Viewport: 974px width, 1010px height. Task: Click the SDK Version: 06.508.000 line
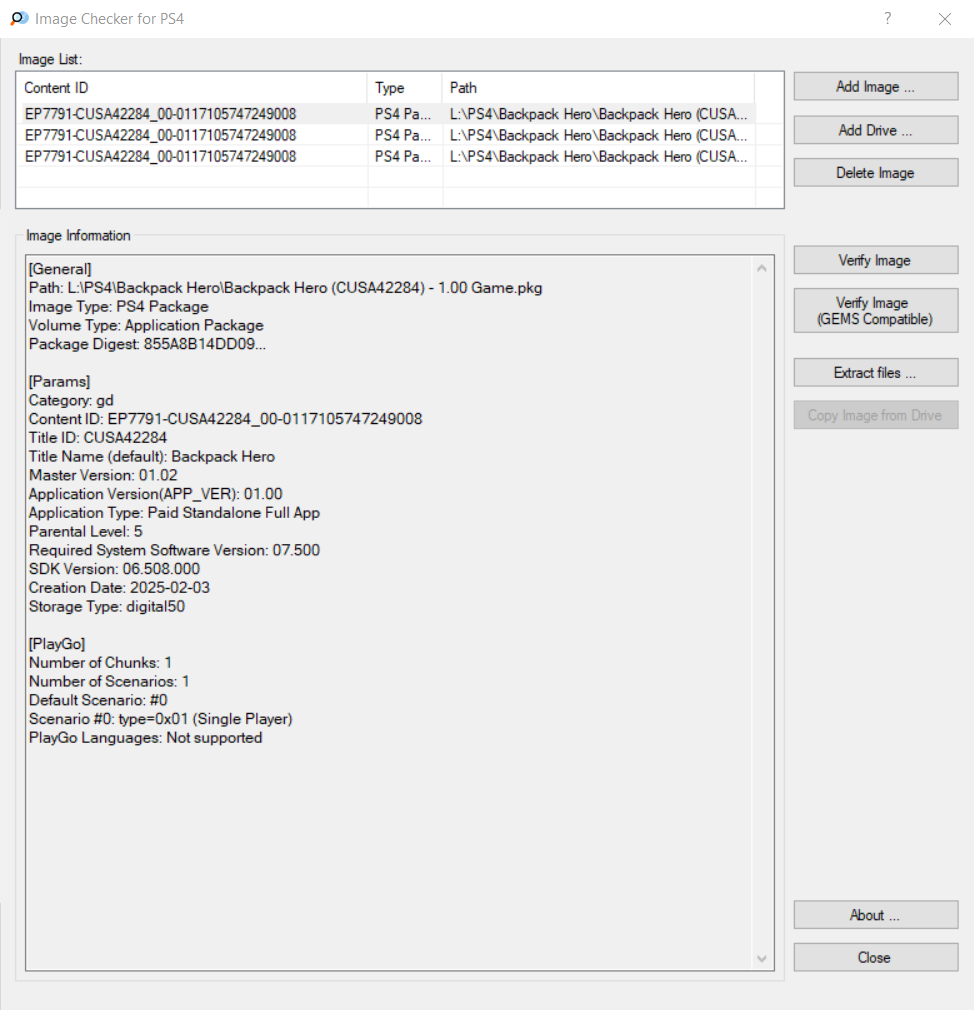point(114,569)
